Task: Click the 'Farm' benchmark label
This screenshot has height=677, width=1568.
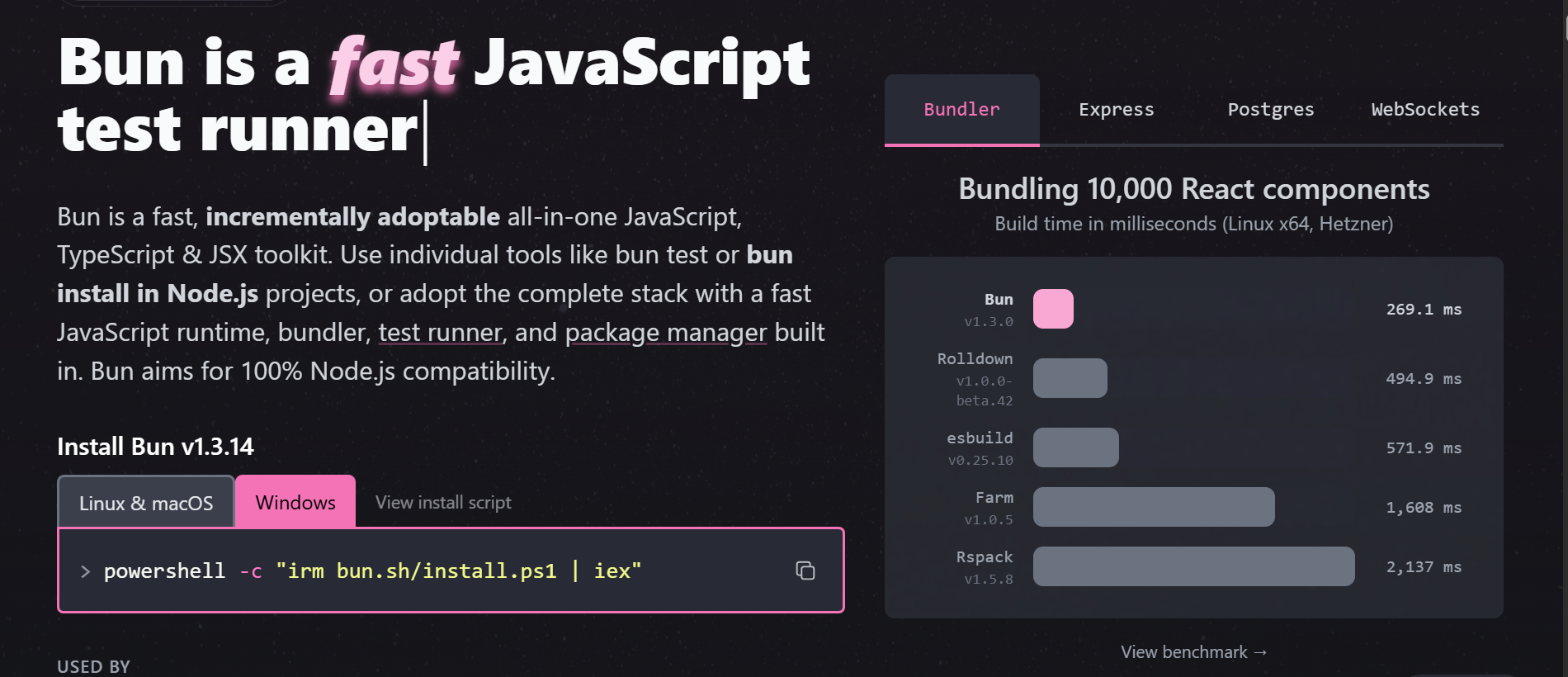Action: tap(994, 498)
